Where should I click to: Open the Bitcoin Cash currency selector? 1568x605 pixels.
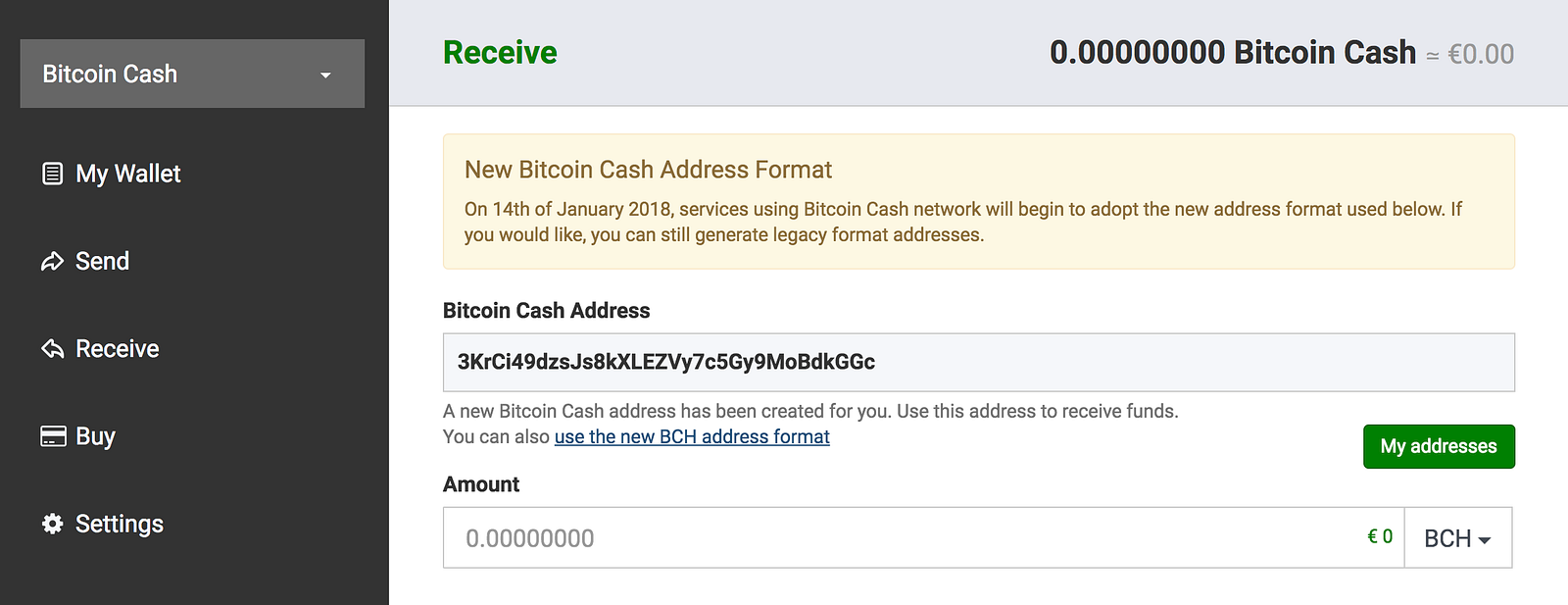(192, 74)
